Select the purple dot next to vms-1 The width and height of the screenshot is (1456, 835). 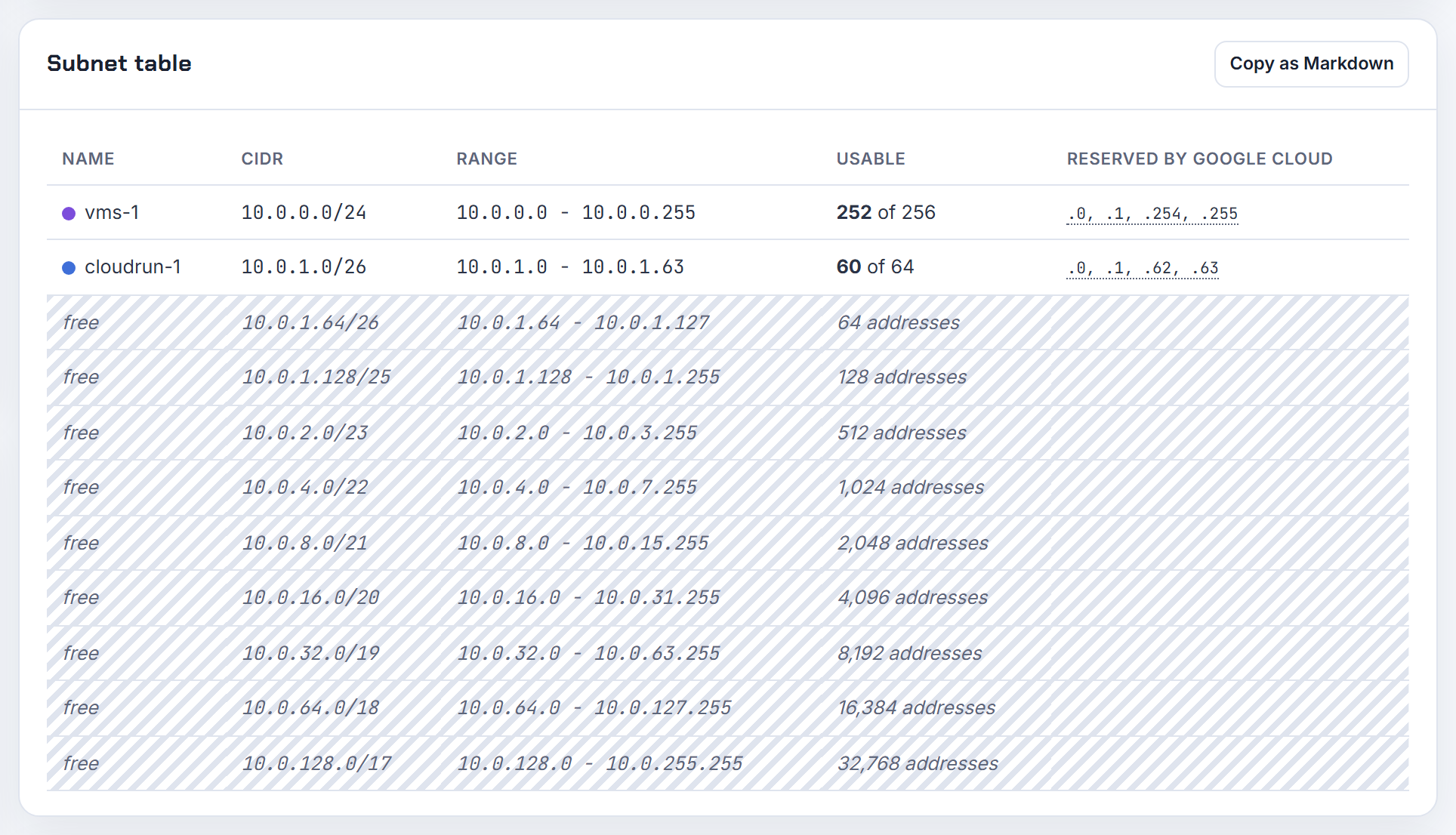[x=69, y=214]
